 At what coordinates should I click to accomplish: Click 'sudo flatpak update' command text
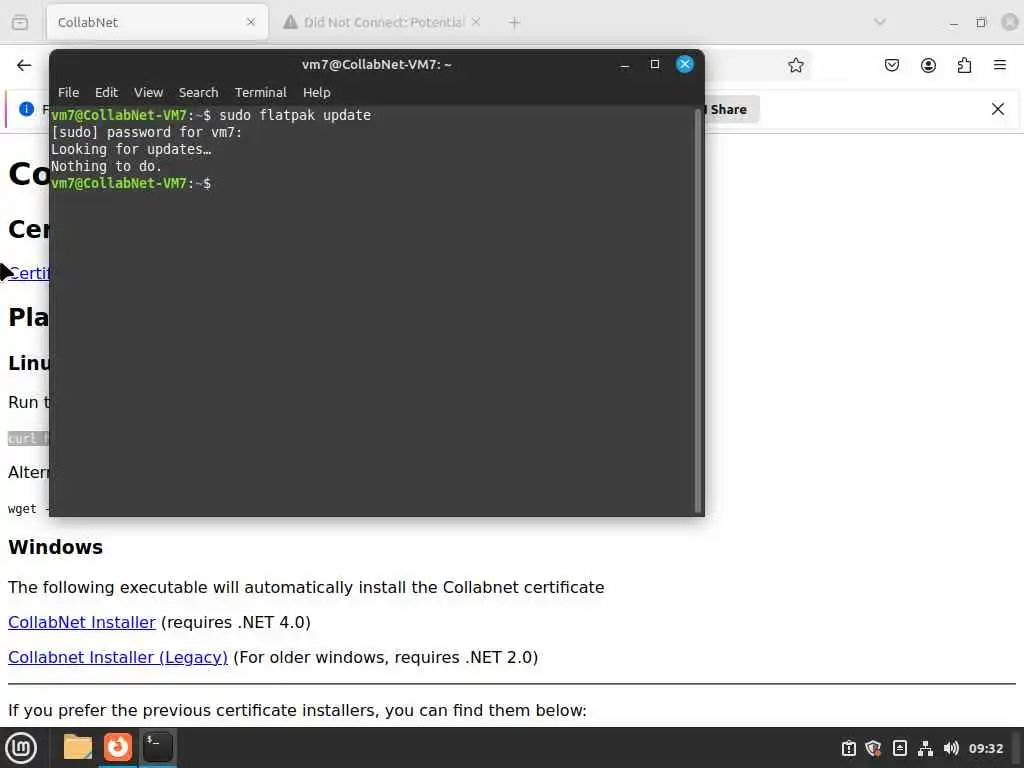[x=295, y=115]
